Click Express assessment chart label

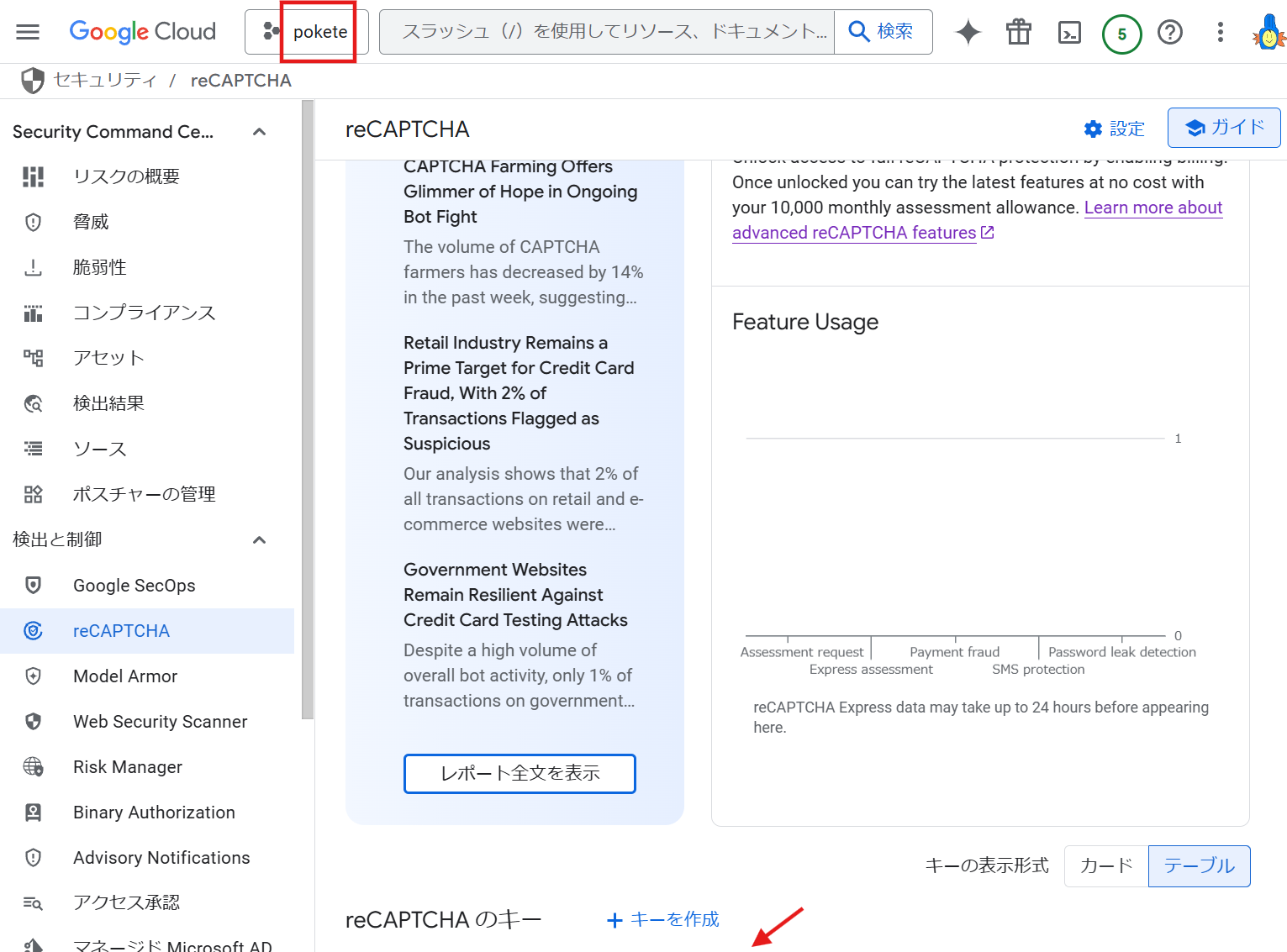pyautogui.click(x=871, y=670)
